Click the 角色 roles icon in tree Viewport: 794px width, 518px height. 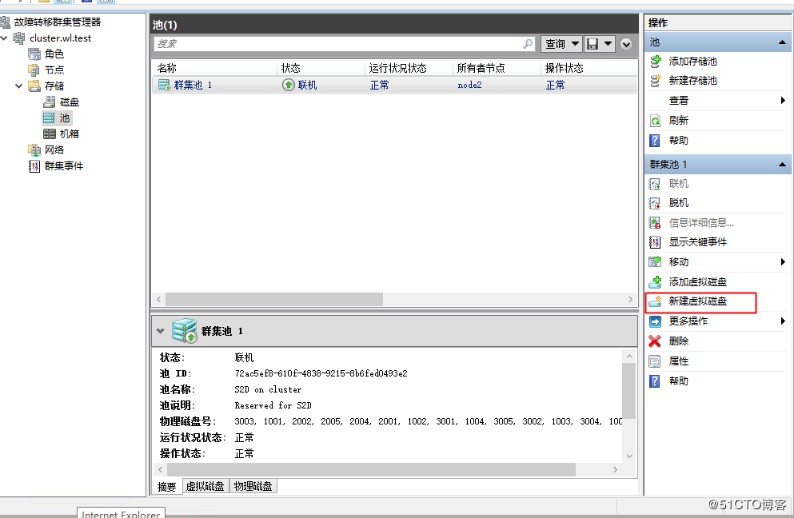point(34,54)
